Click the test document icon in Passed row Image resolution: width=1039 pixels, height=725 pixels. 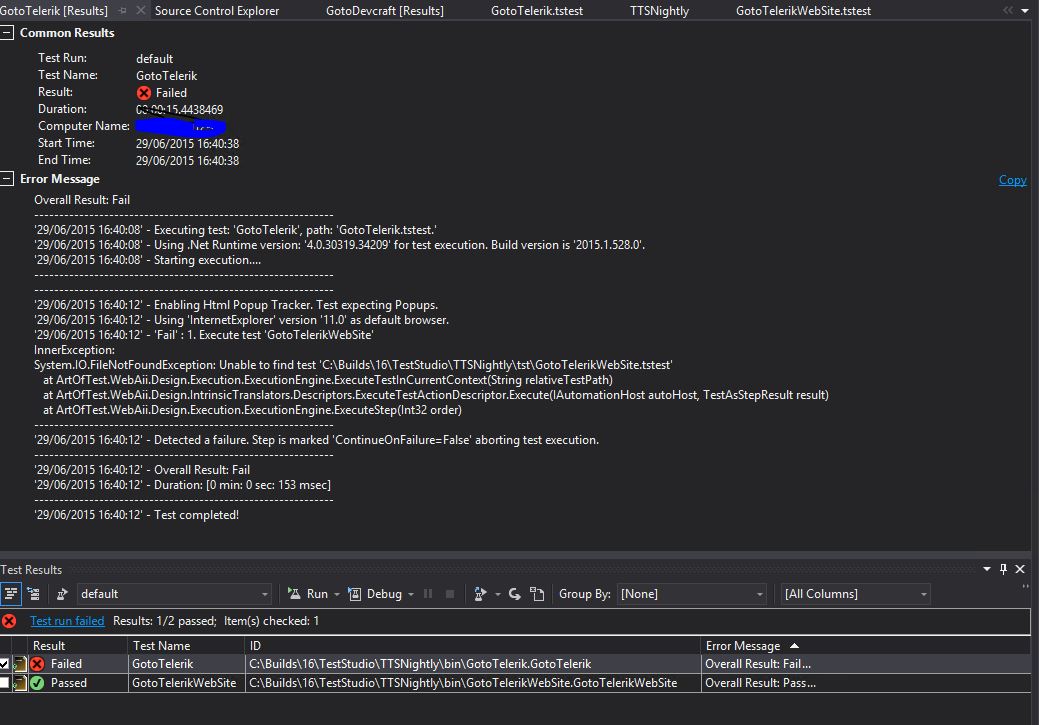point(20,683)
